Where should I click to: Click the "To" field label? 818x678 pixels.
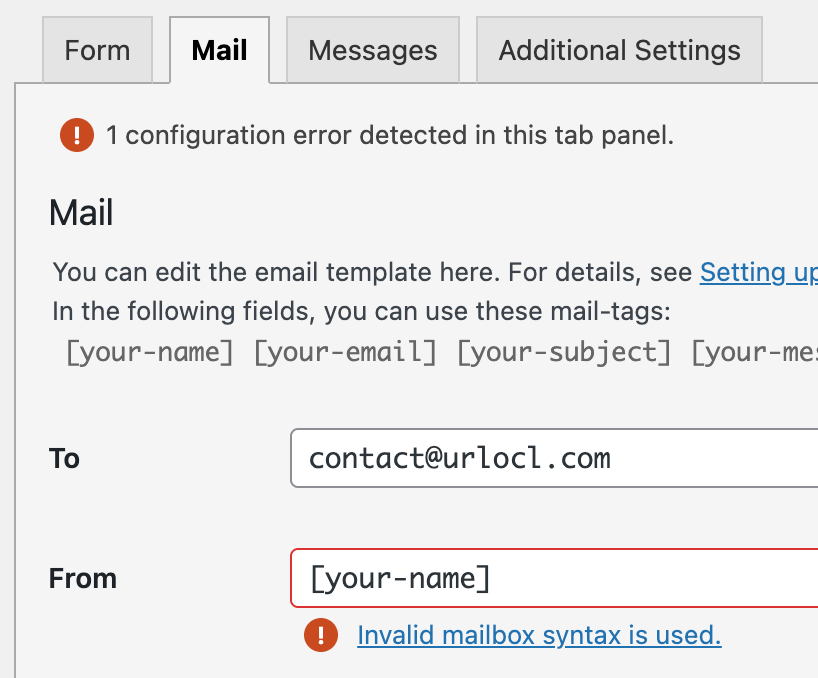click(x=64, y=458)
